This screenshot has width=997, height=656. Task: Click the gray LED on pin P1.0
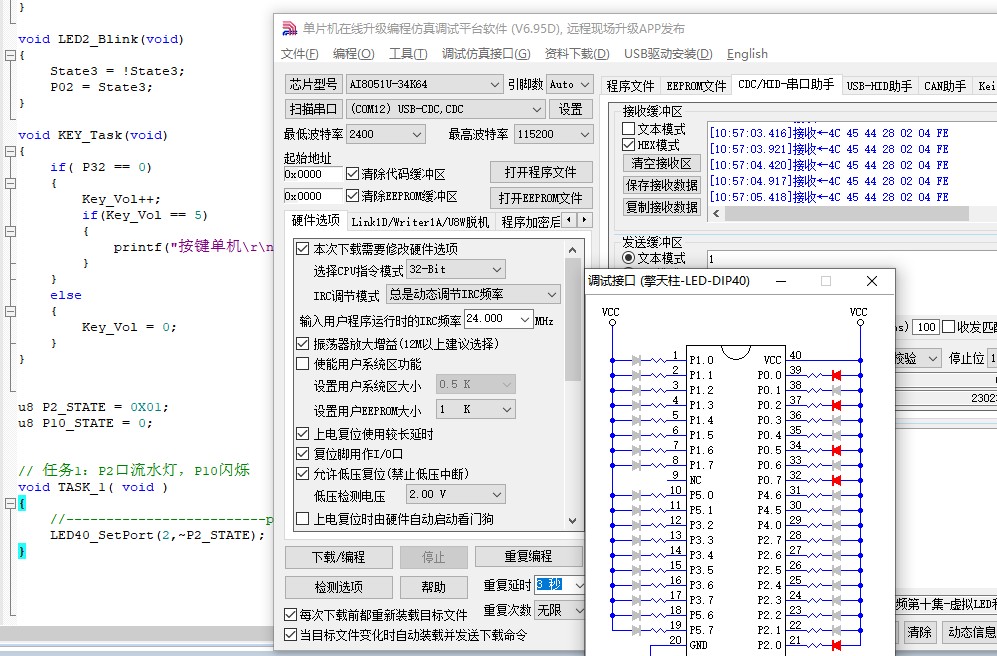[x=636, y=360]
